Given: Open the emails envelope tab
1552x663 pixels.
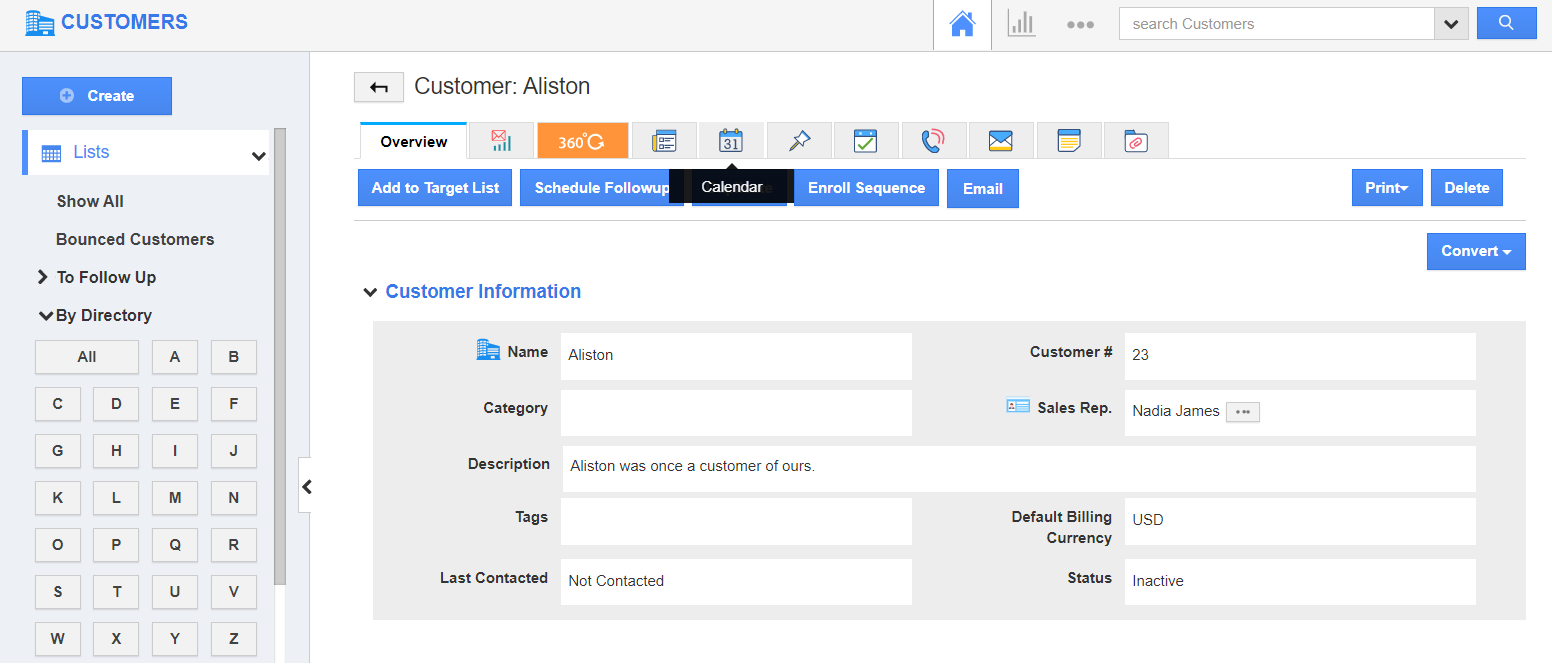Looking at the screenshot, I should 1001,141.
